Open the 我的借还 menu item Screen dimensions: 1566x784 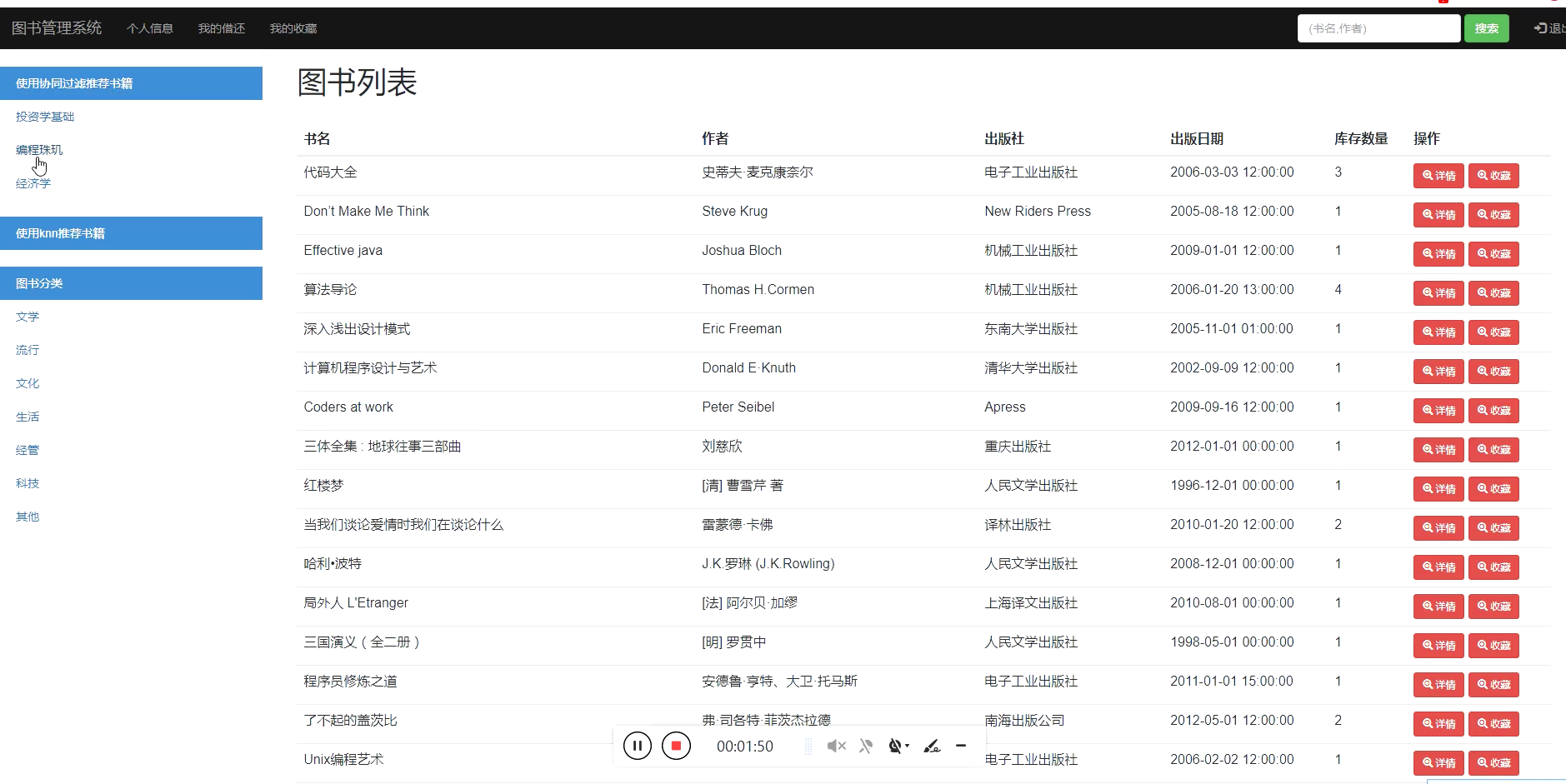(222, 28)
